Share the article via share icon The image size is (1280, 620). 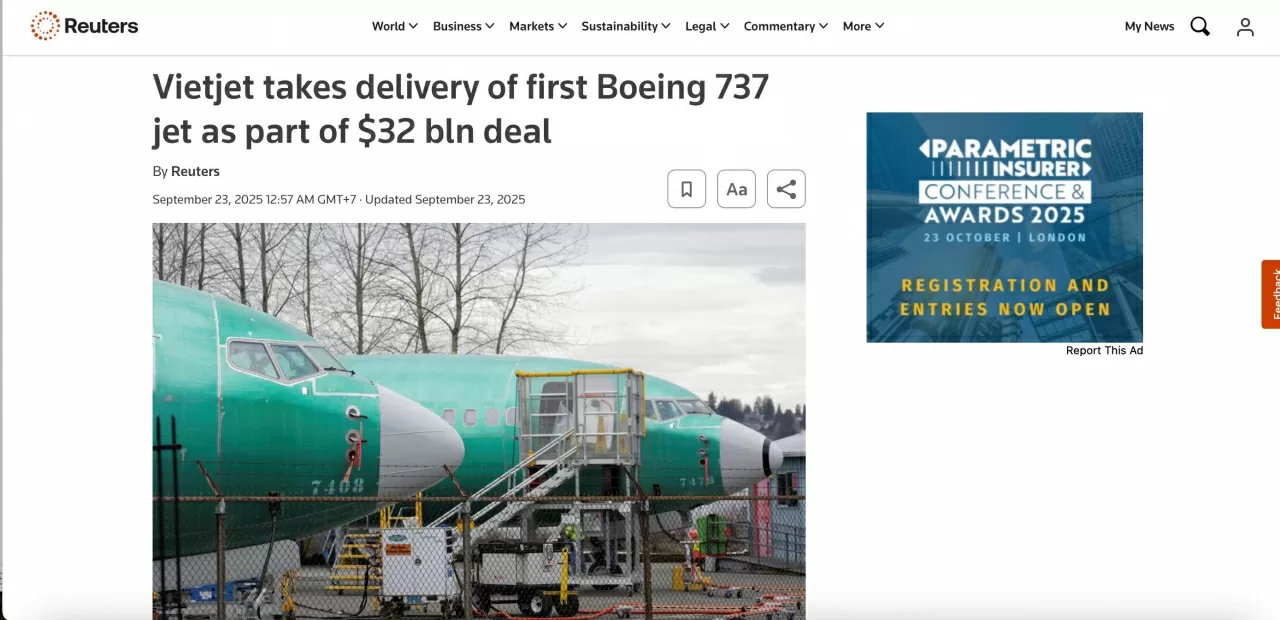786,189
